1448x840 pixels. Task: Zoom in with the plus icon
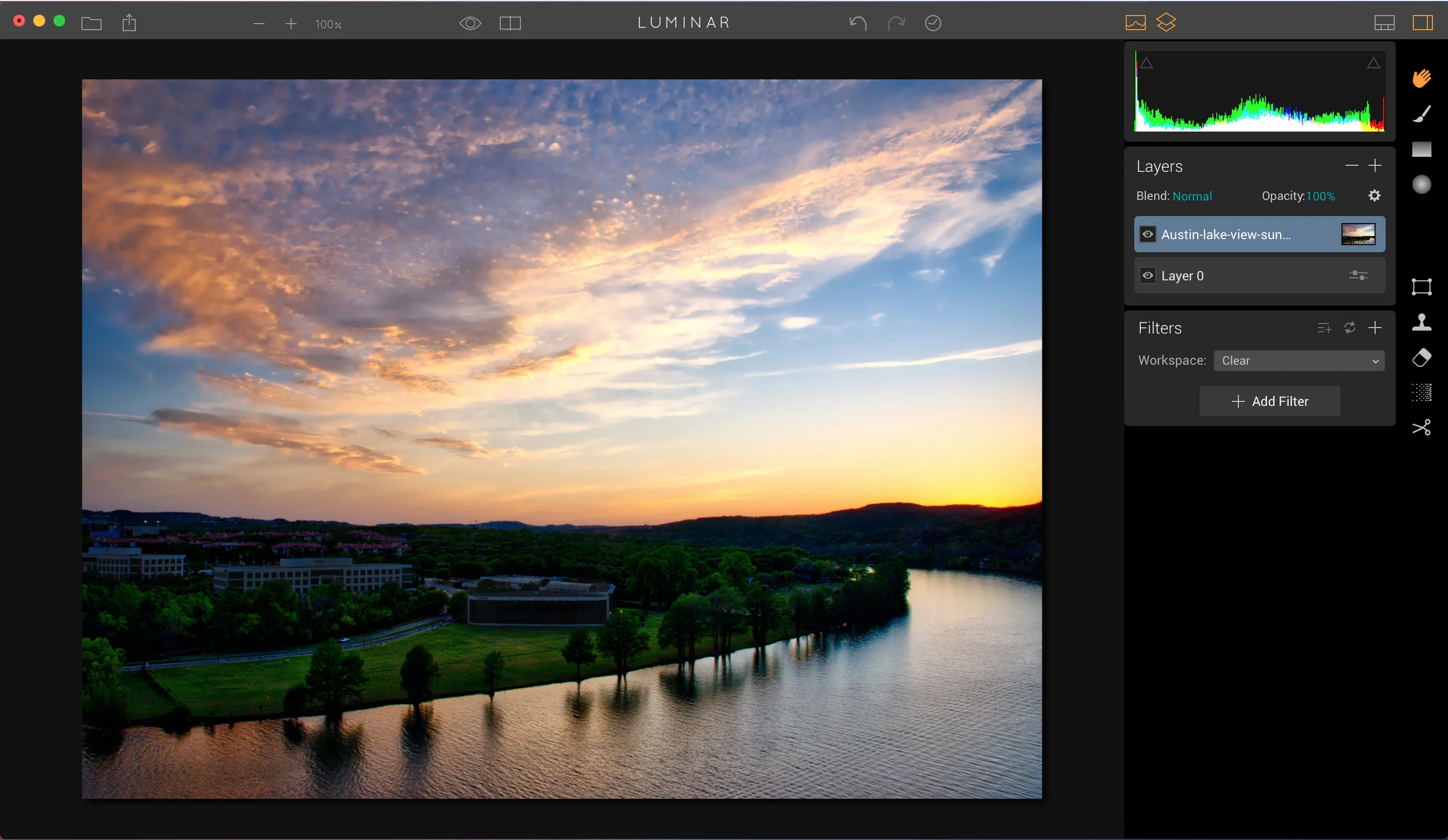291,24
